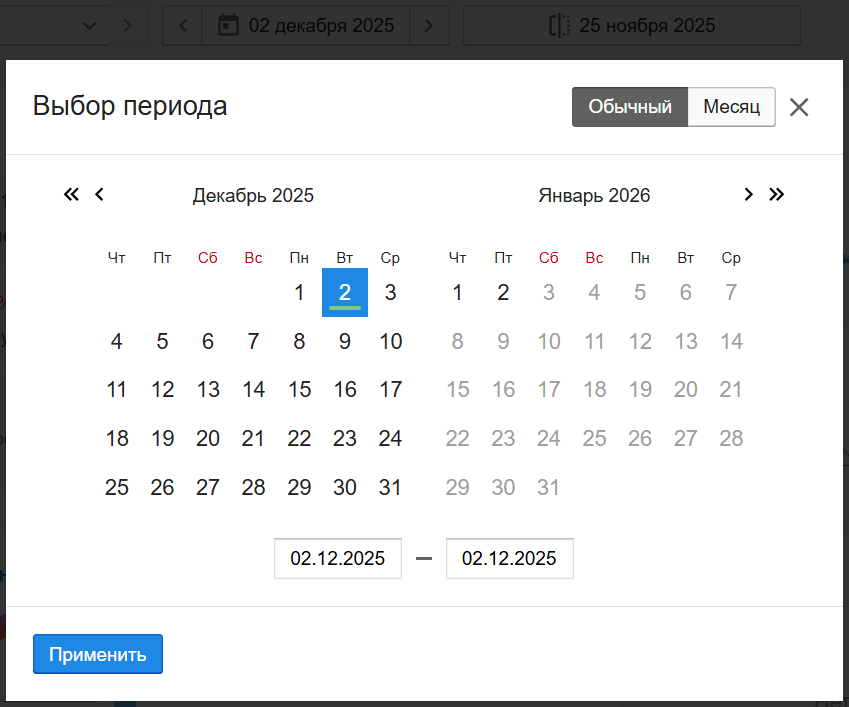This screenshot has width=849, height=707.
Task: Click compare icon beside 25 ноября 2025
Action: tap(558, 25)
